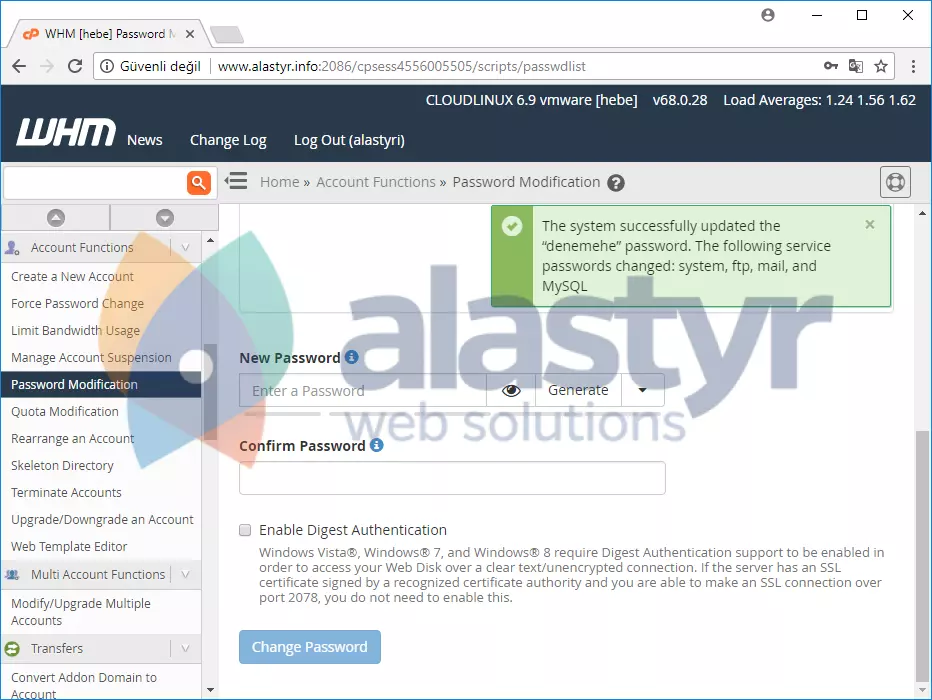
Task: Click the main page vertical scrollbar thumb
Action: click(922, 556)
